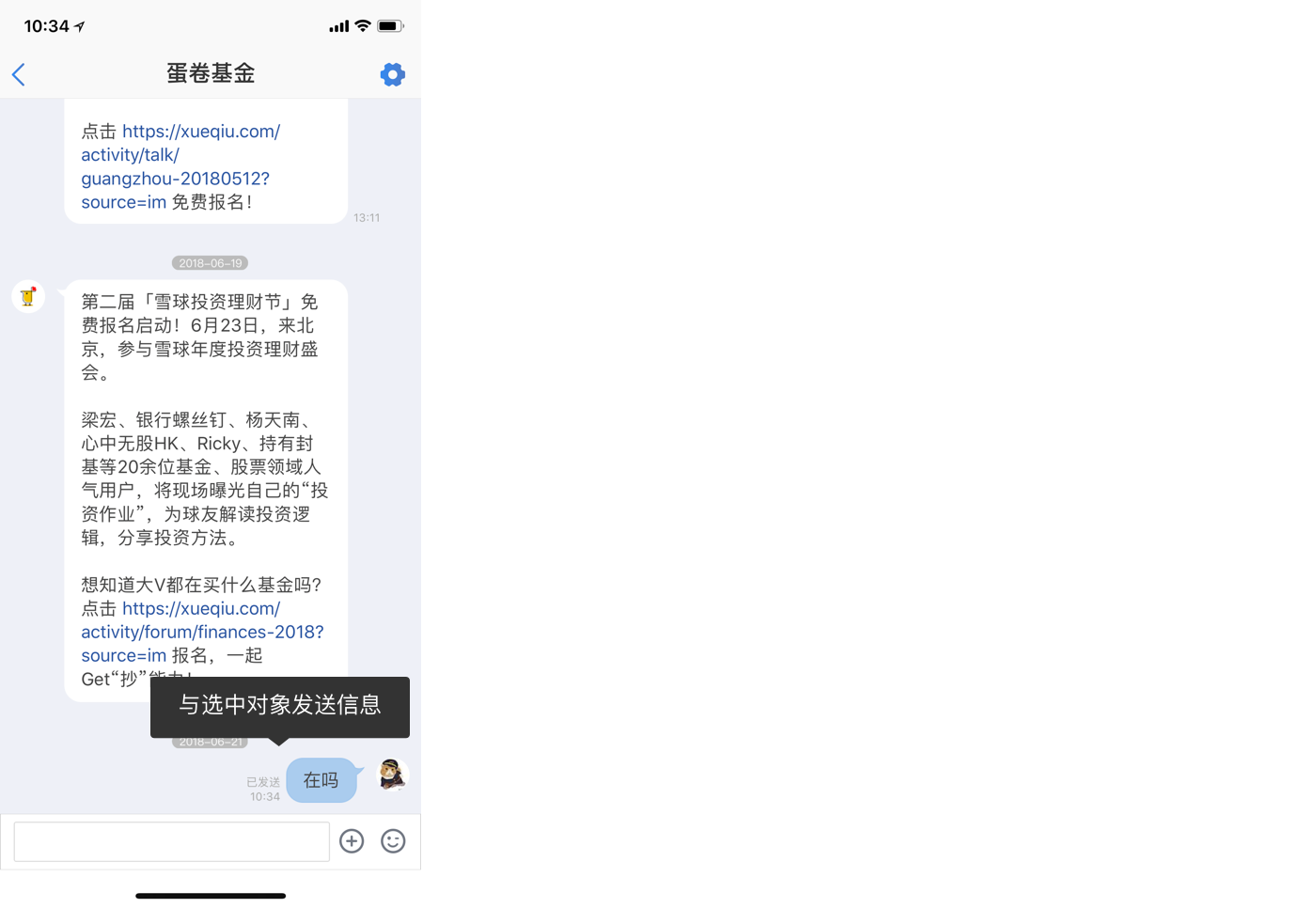1316x908 pixels.
Task: Tap the cellular signal bars
Action: point(338,26)
